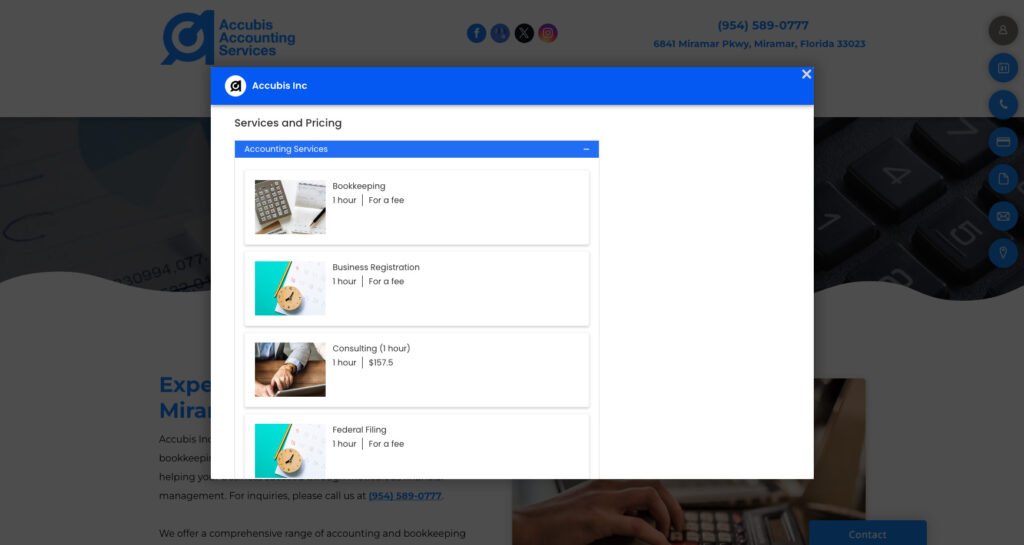The image size is (1024, 545).
Task: Open the document file icon in sidebar
Action: point(1003,179)
